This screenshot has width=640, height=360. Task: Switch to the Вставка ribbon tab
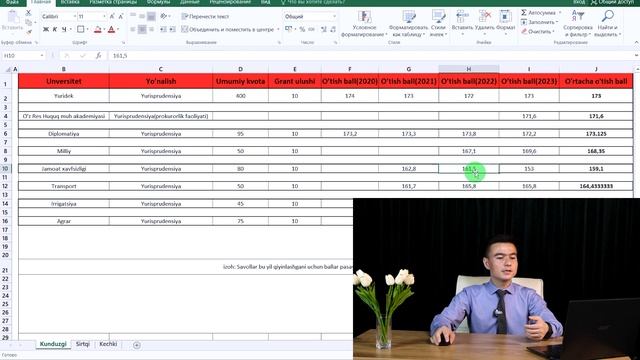pyautogui.click(x=70, y=2)
